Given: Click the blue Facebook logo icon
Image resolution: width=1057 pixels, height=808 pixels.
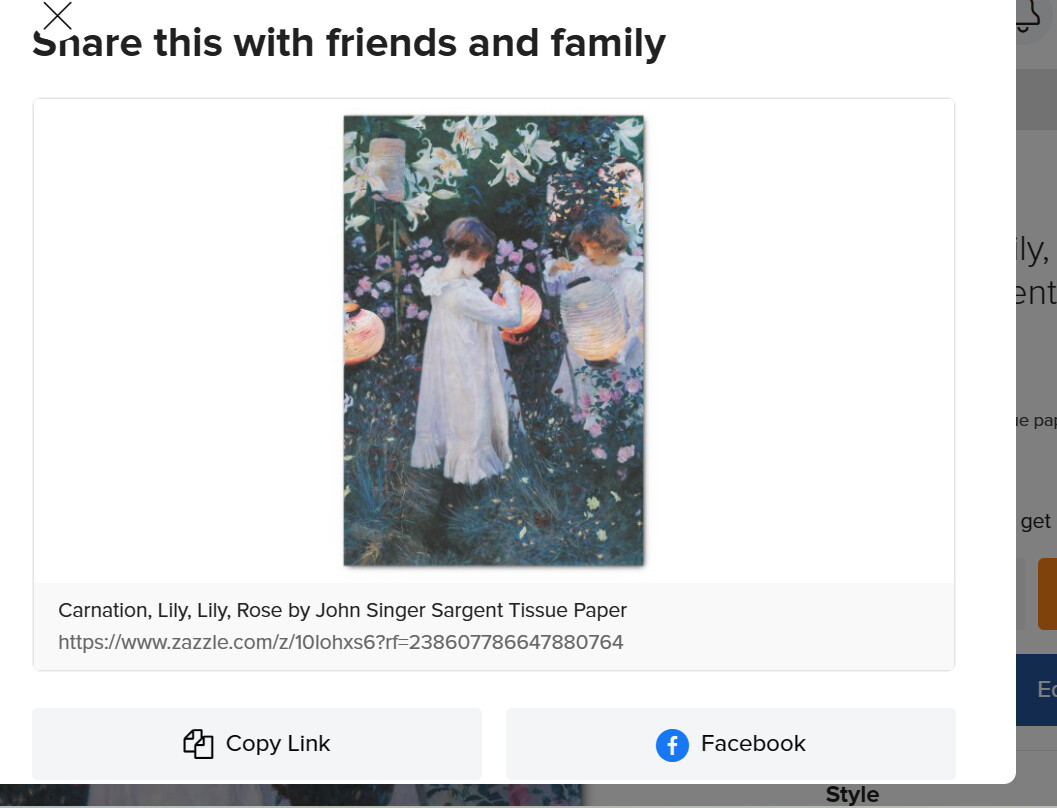Looking at the screenshot, I should [x=672, y=745].
